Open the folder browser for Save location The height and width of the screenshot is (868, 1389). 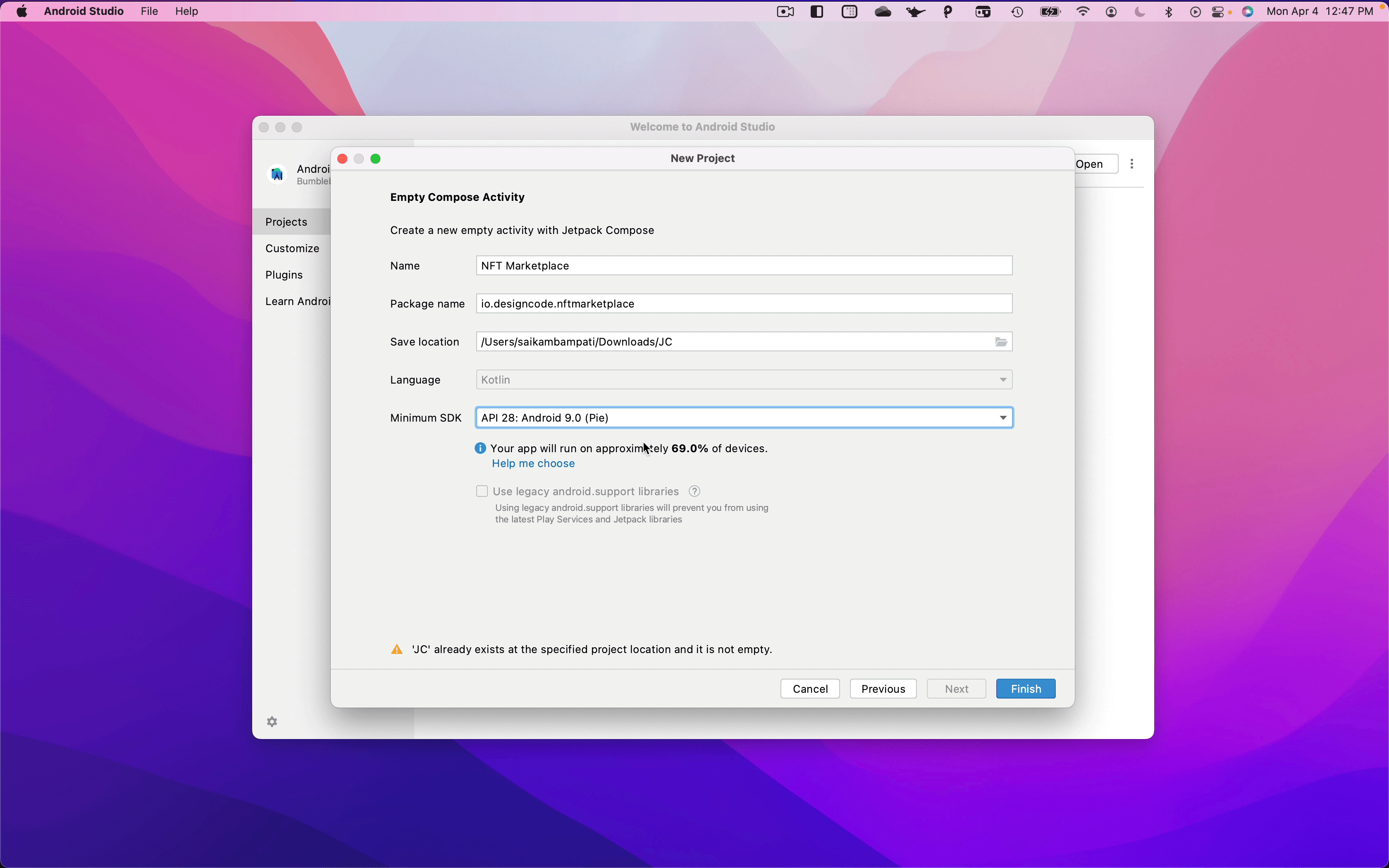(1000, 341)
